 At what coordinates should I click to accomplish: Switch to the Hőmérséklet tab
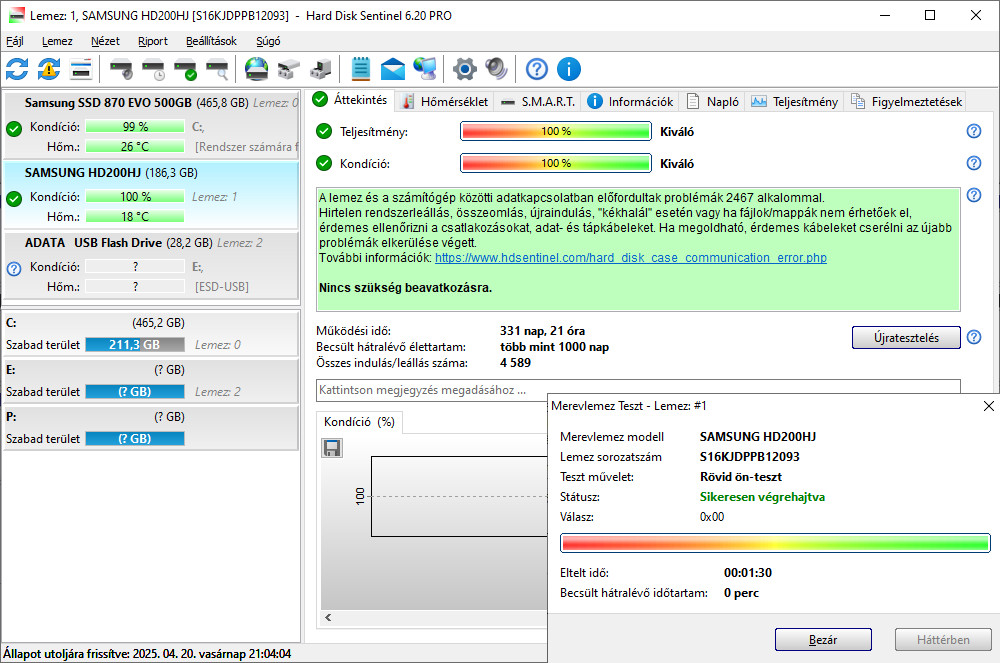[x=445, y=101]
